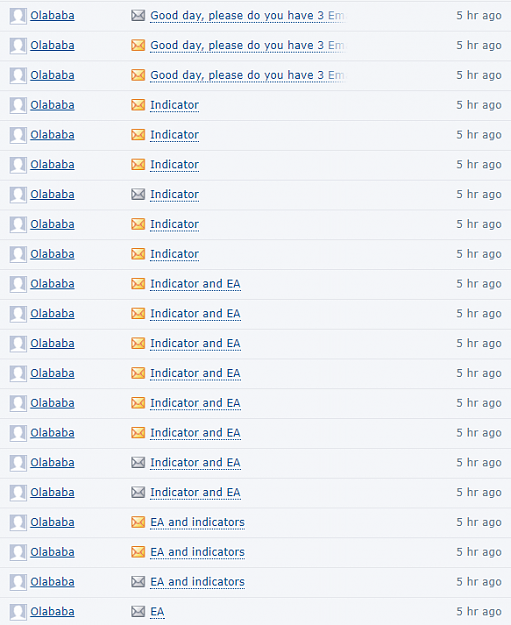Open the gray-envelope EA and indicators message
Image resolution: width=511 pixels, height=625 pixels.
click(197, 582)
